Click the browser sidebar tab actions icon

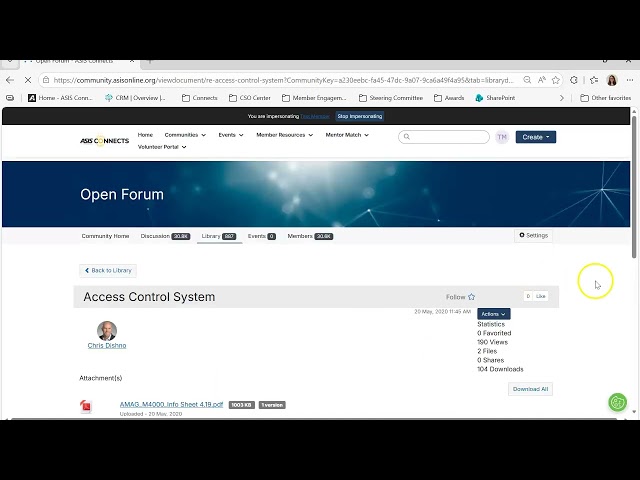click(x=10, y=98)
